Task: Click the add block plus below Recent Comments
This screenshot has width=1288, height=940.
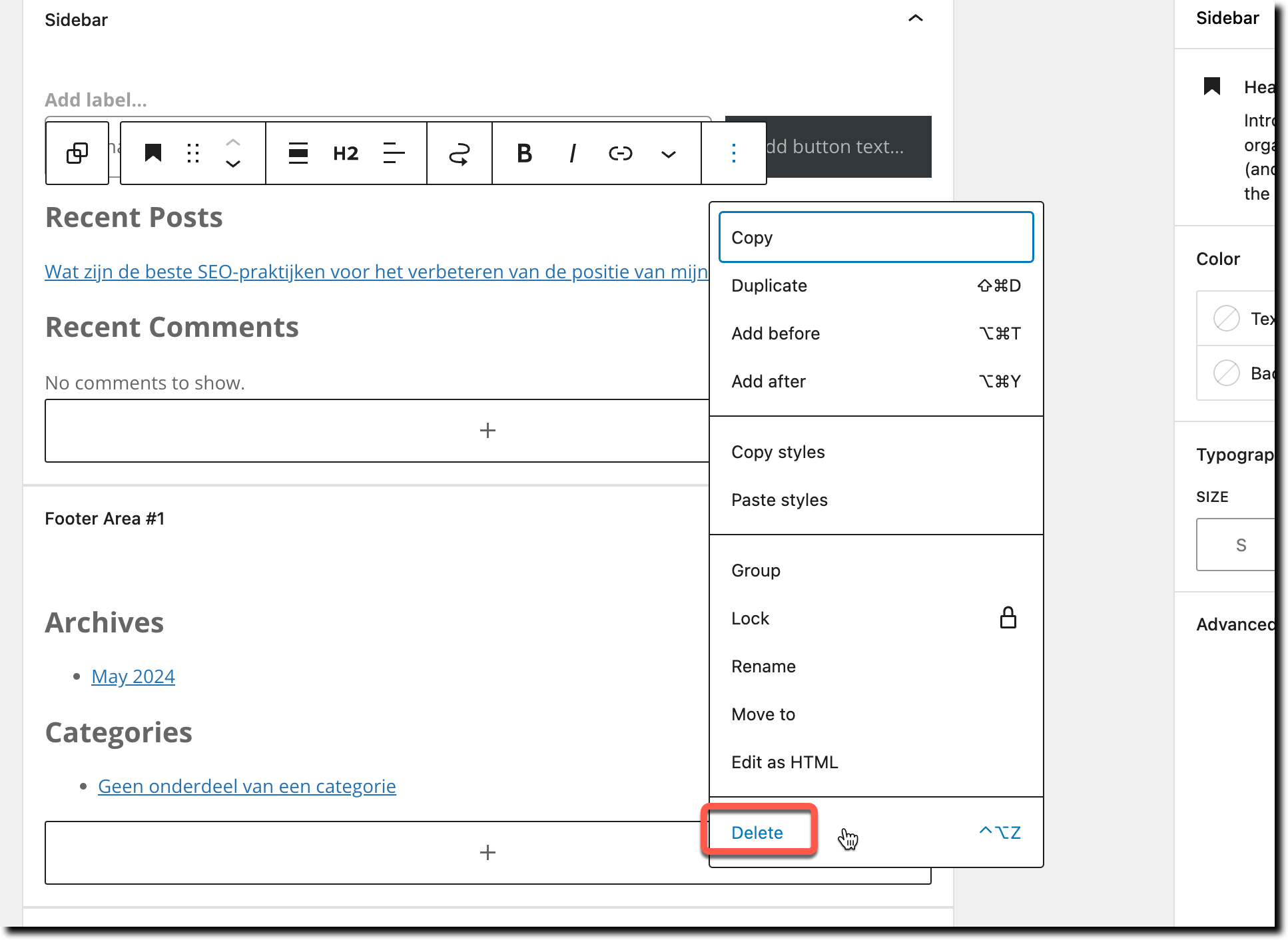Action: 487,430
